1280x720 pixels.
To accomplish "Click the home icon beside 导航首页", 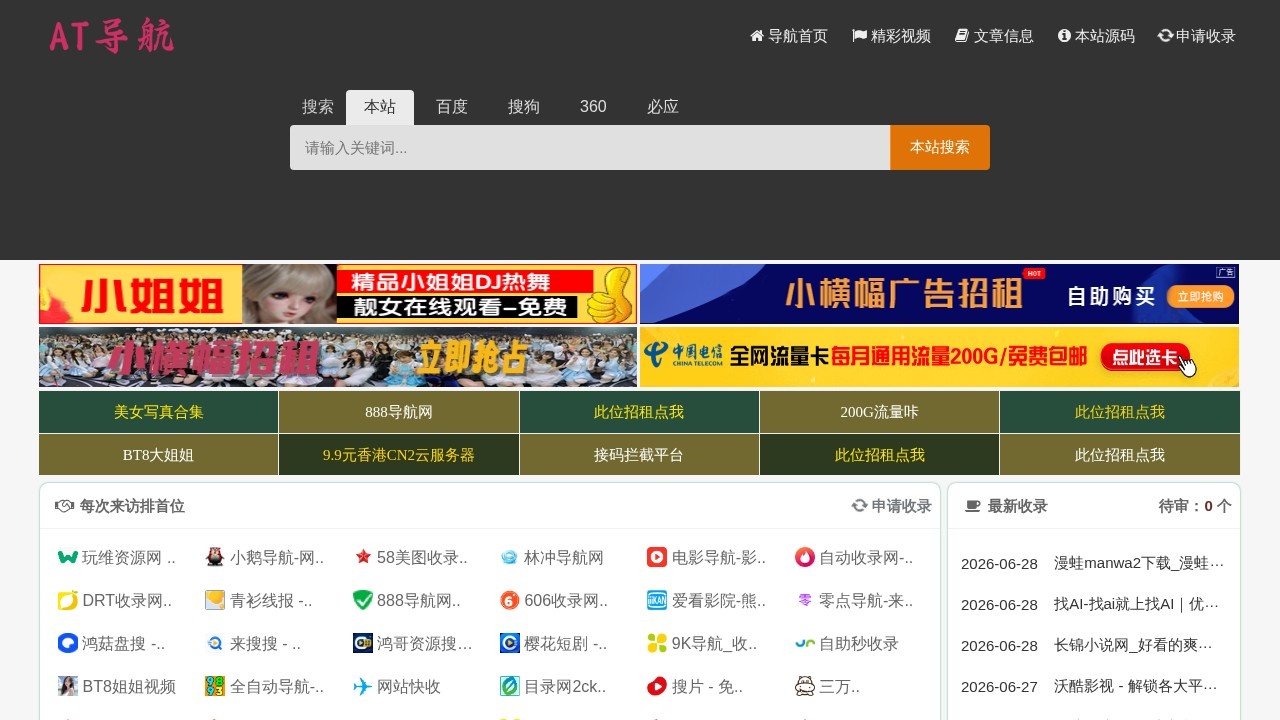I will (757, 36).
